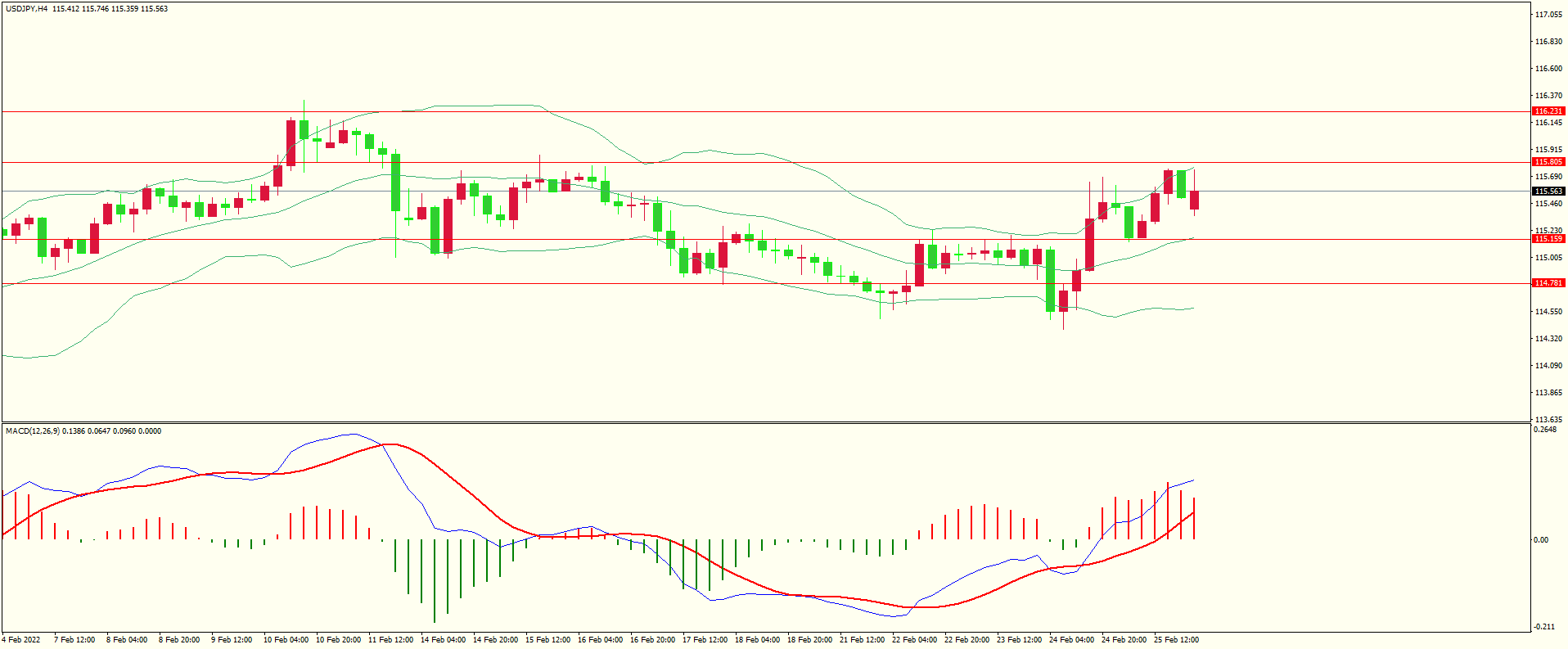The image size is (1568, 649).
Task: Click the 16 Feb 20:00 time label
Action: point(652,640)
